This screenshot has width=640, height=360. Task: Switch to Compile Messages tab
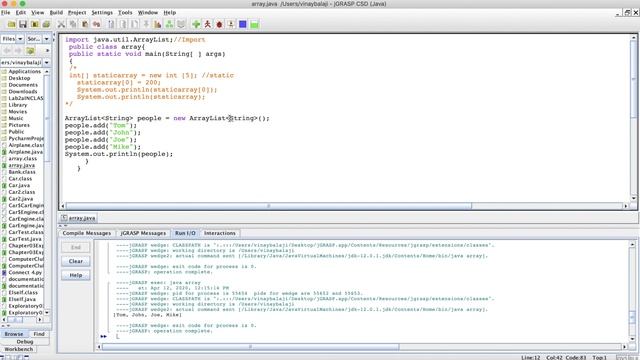click(87, 233)
